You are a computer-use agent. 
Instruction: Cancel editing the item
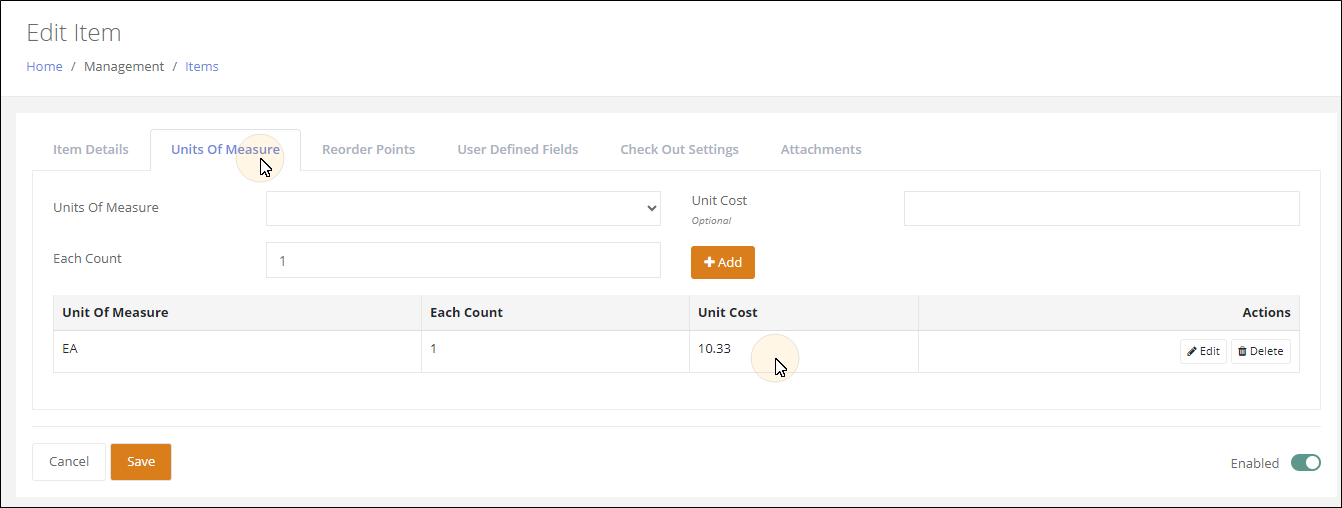(x=69, y=462)
